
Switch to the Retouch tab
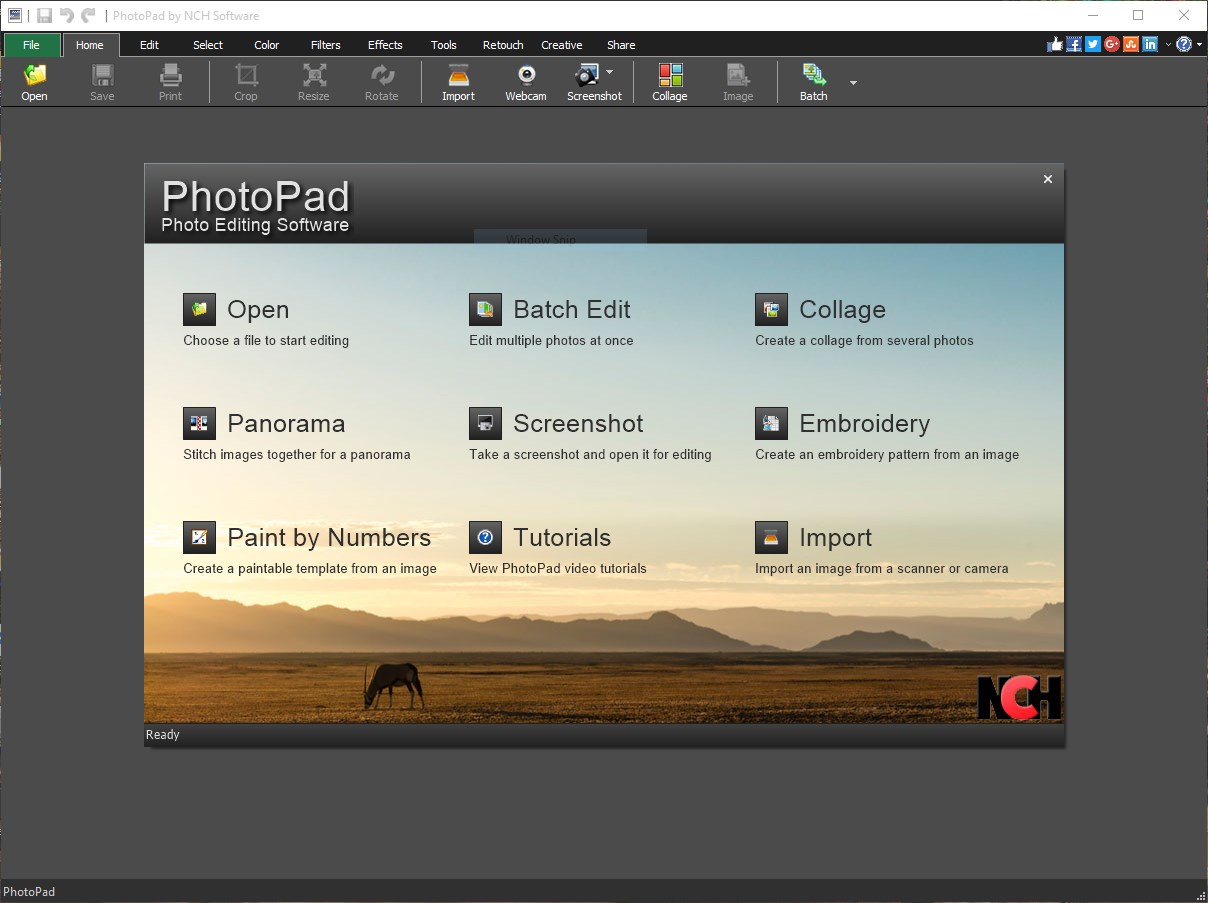click(x=502, y=45)
